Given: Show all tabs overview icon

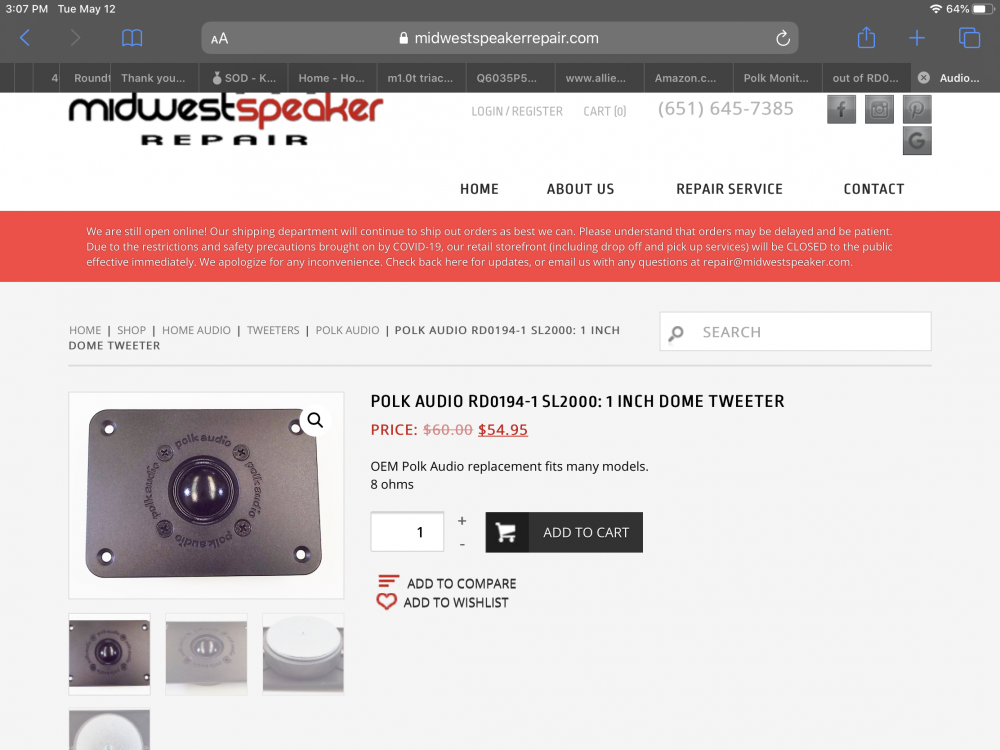Looking at the screenshot, I should [x=969, y=38].
